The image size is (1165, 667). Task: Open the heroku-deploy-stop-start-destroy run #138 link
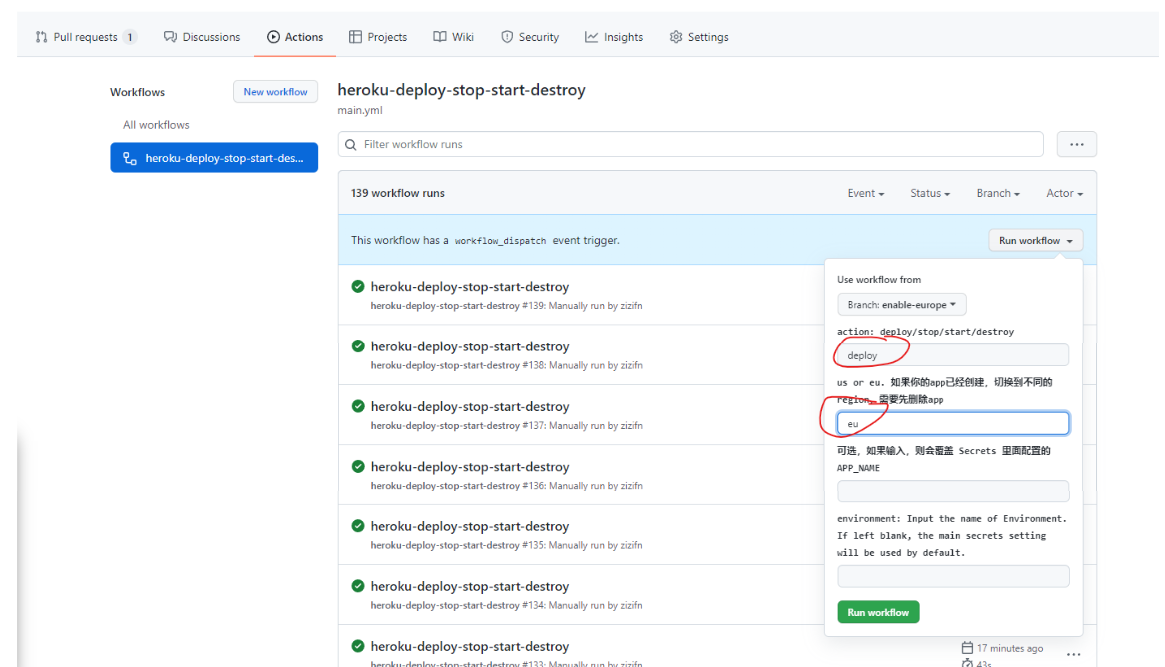pos(469,347)
